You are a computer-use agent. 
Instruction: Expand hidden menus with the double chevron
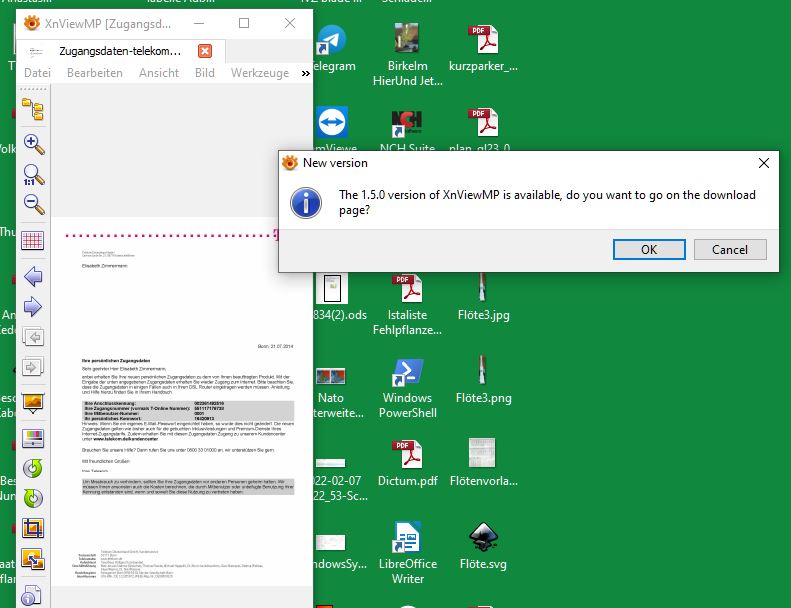click(x=306, y=74)
